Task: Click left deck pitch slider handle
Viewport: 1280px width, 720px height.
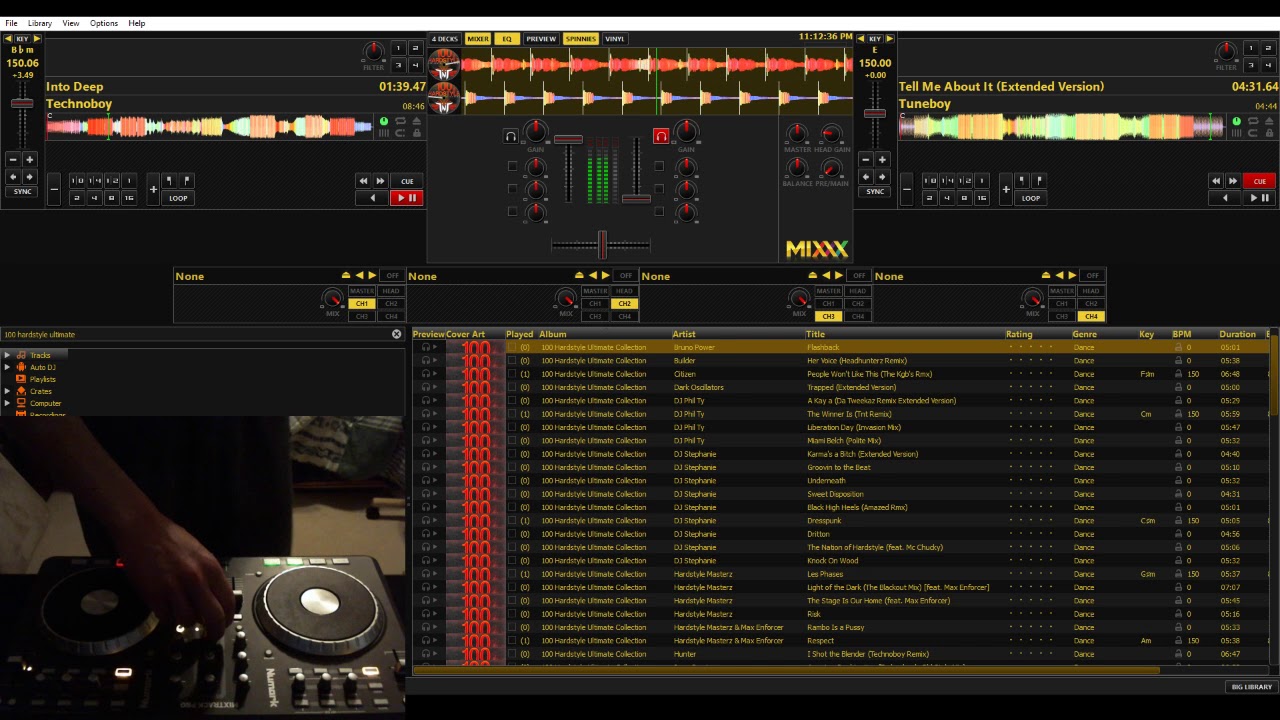Action: point(22,103)
